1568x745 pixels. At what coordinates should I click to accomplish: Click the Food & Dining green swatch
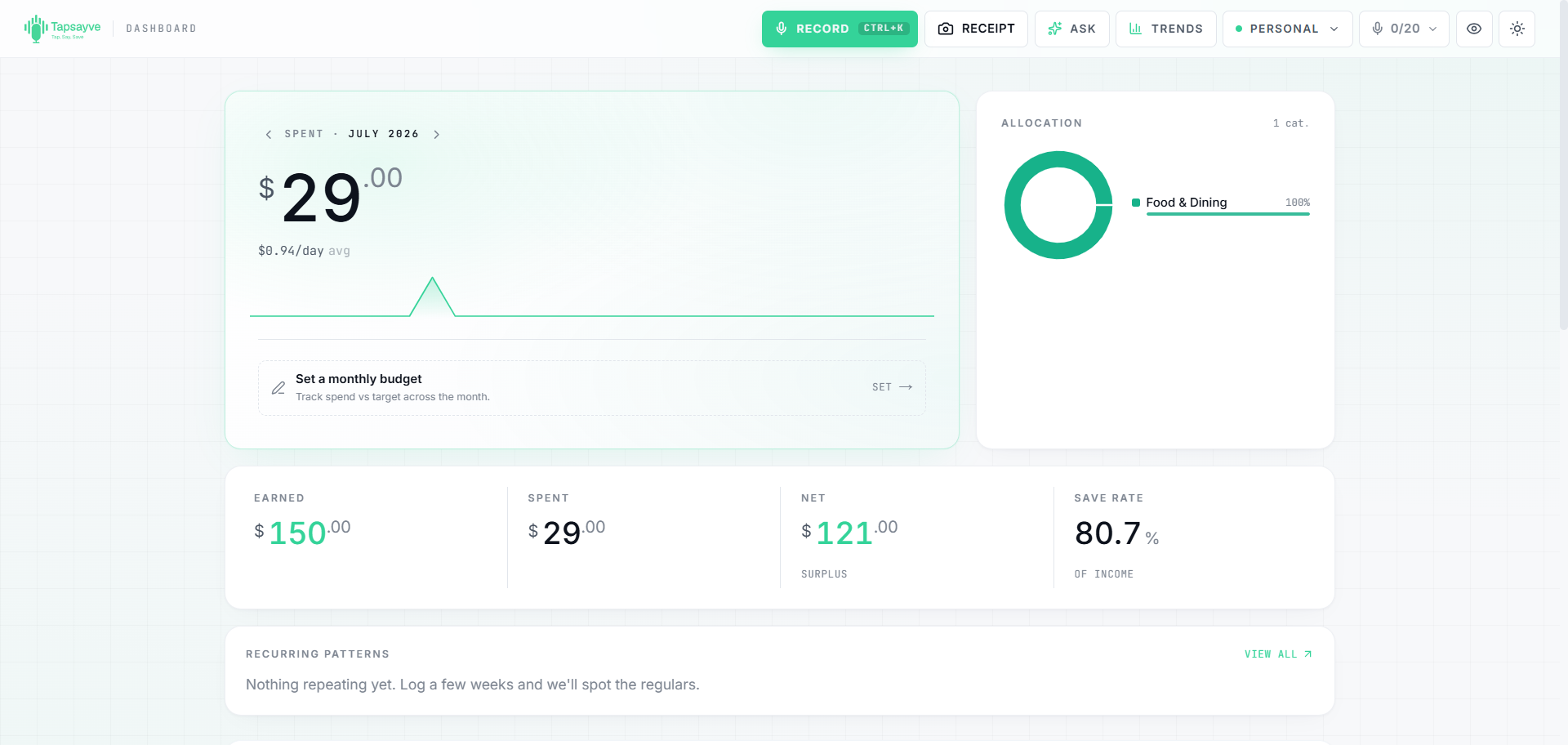pyautogui.click(x=1135, y=203)
